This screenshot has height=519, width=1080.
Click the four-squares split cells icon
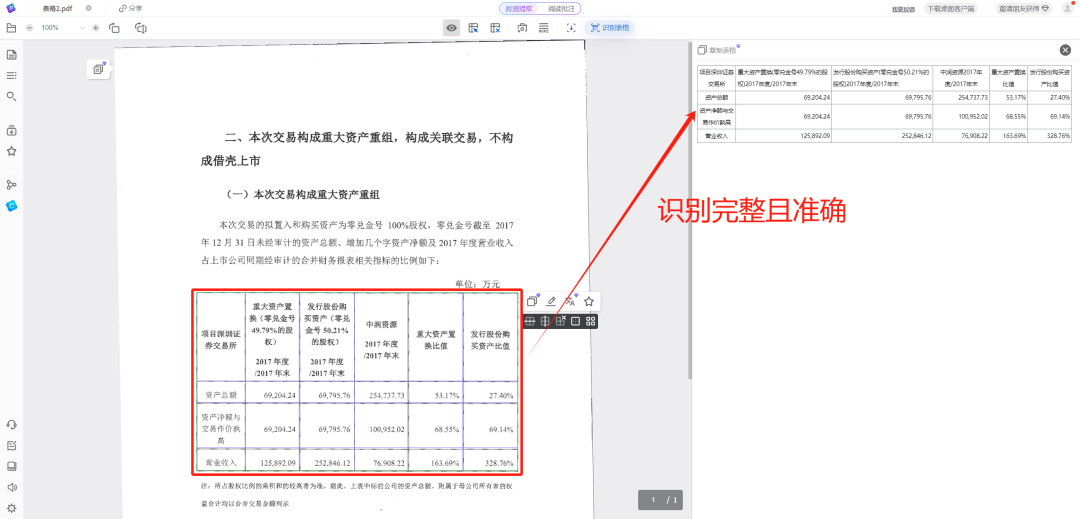click(x=590, y=321)
